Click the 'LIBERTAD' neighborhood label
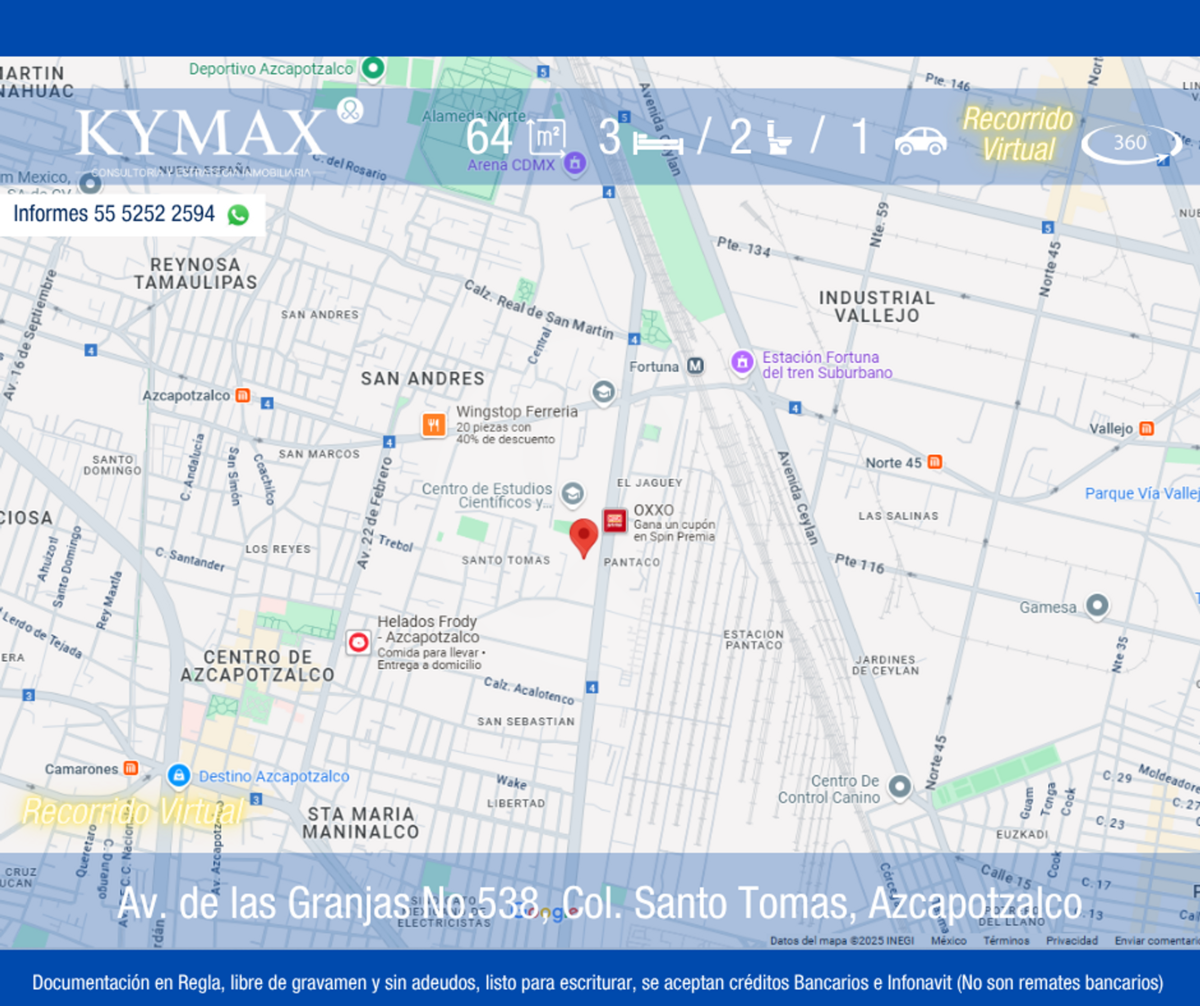The height and width of the screenshot is (1006, 1200). pos(516,803)
